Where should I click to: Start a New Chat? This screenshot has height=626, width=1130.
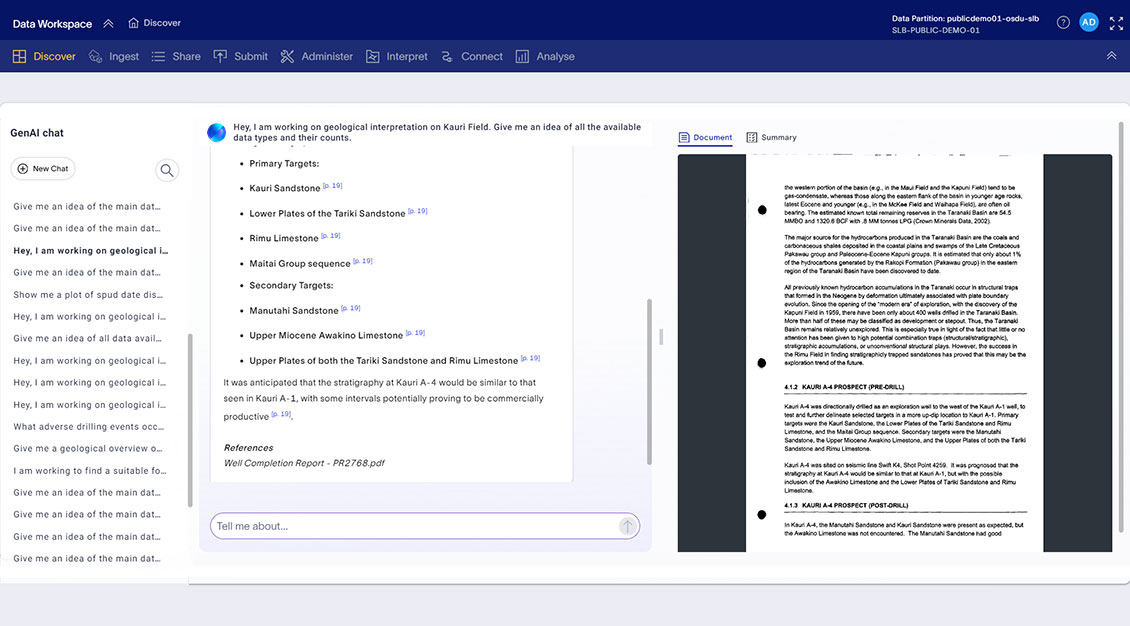[x=43, y=168]
